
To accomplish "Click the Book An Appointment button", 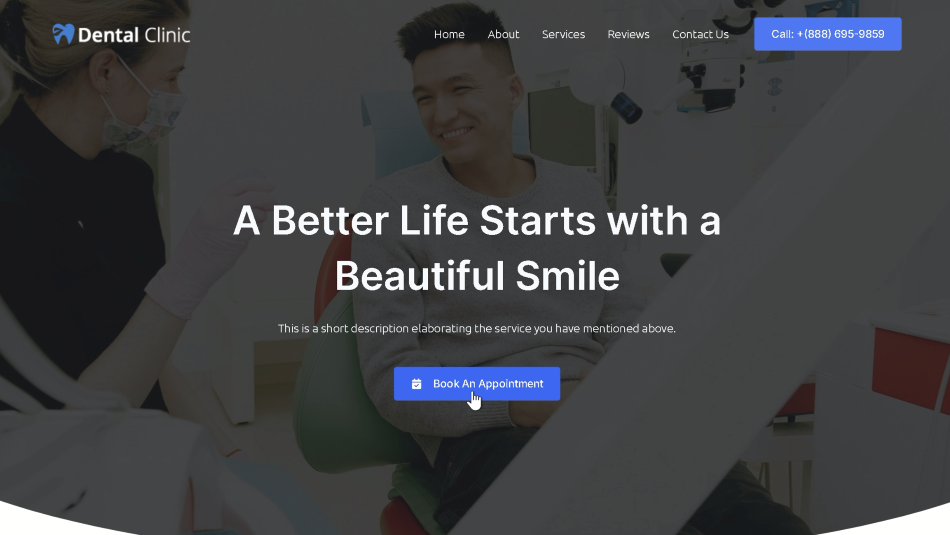I will [477, 384].
